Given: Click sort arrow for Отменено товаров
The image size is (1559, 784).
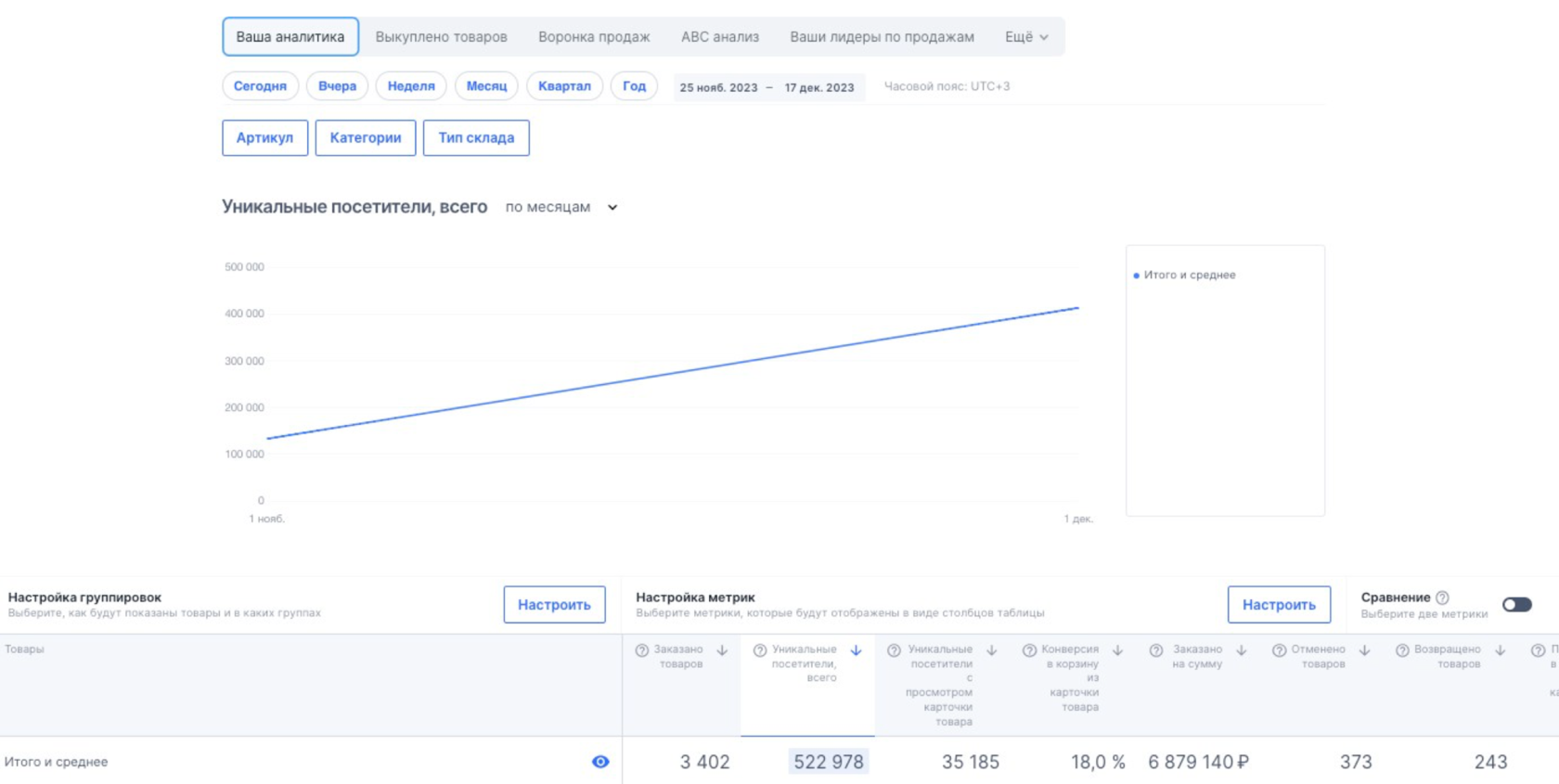Looking at the screenshot, I should (1365, 650).
